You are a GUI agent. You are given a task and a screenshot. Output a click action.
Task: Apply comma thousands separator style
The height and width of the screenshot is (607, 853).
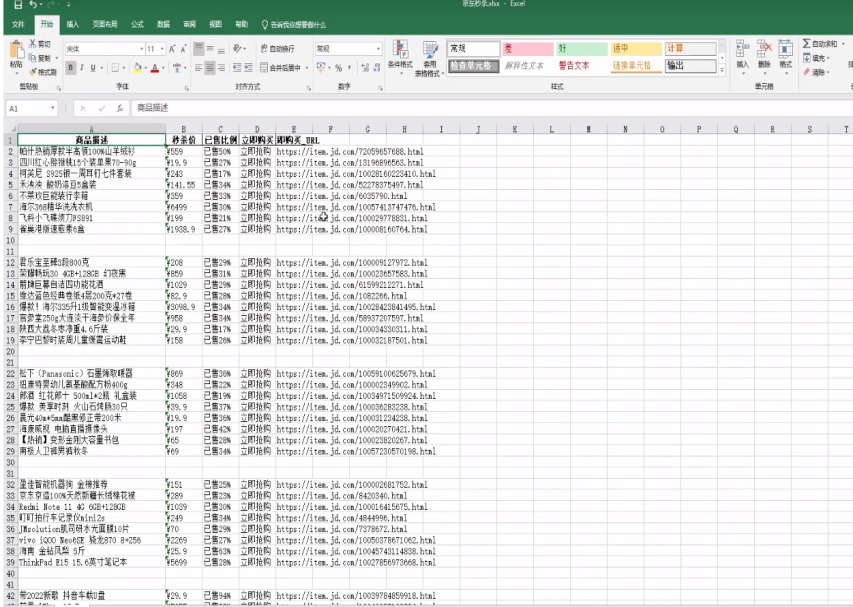click(349, 68)
